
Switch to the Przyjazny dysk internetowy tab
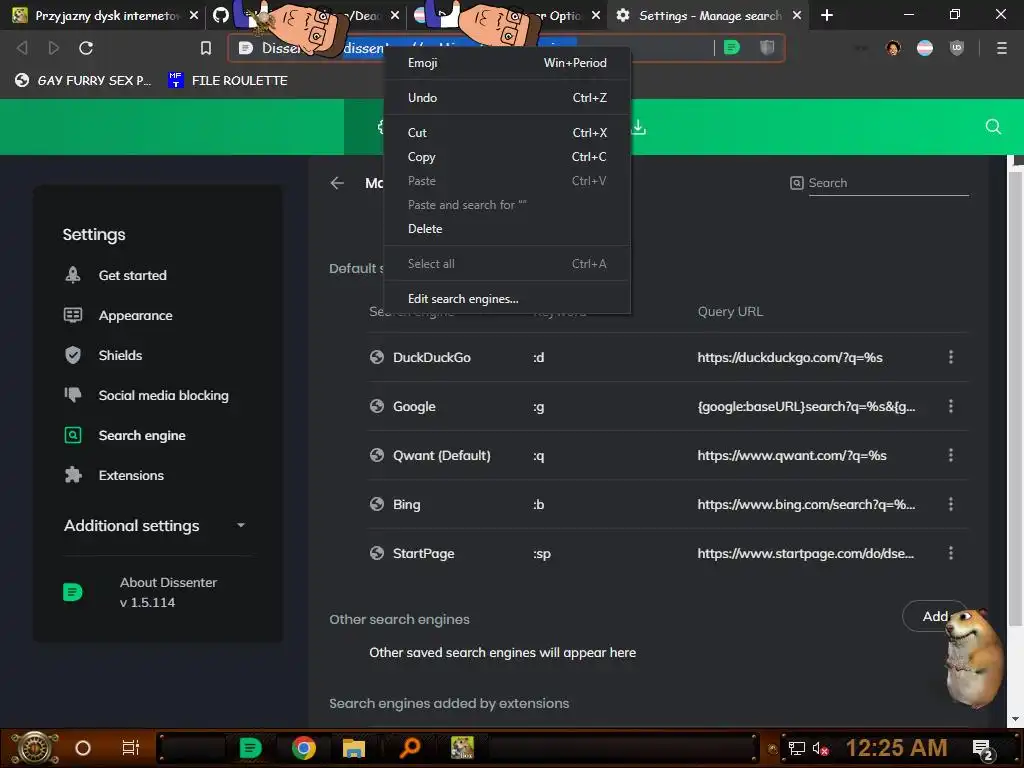tap(106, 15)
